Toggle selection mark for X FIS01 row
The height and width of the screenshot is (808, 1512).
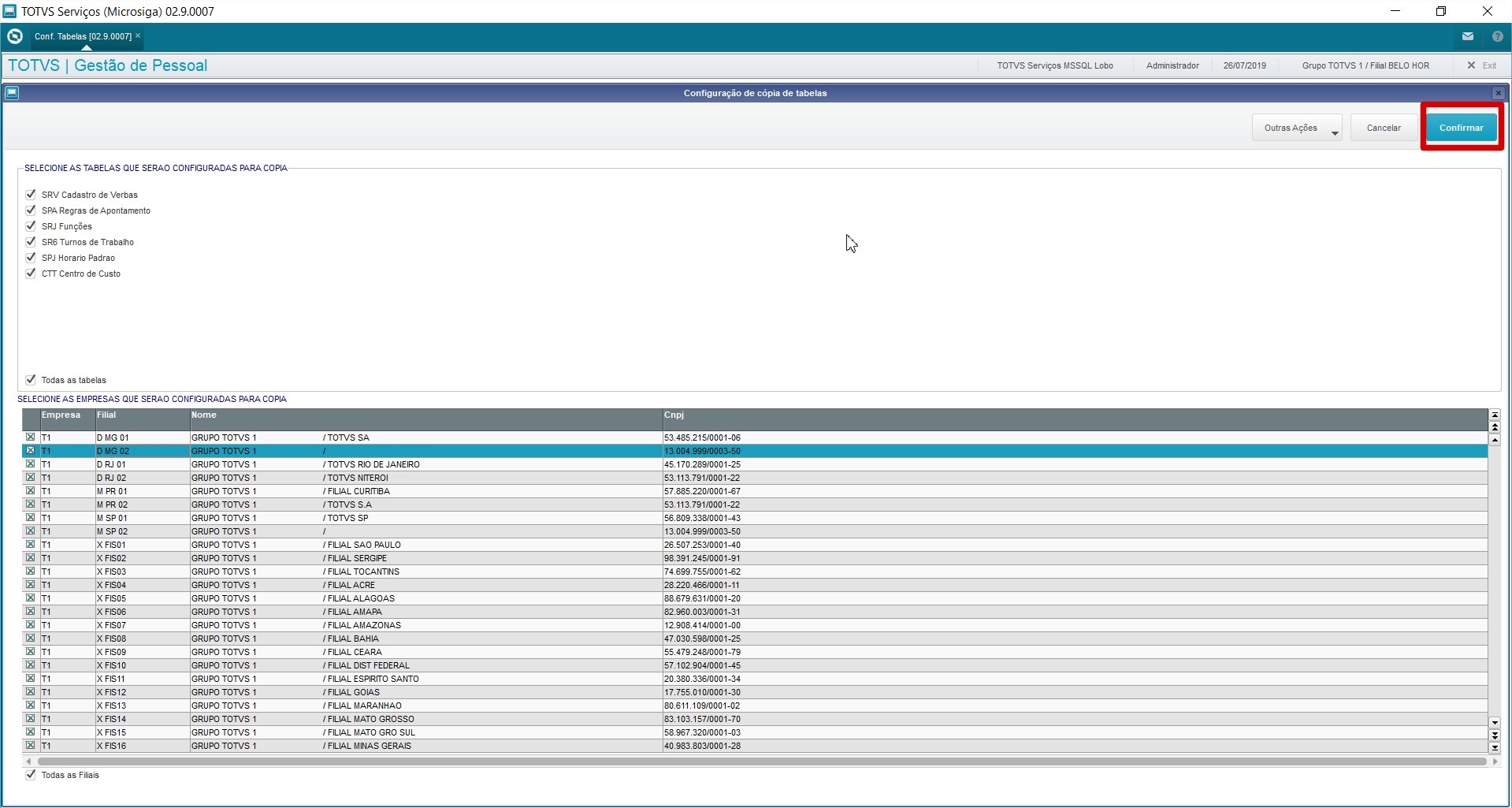[30, 544]
